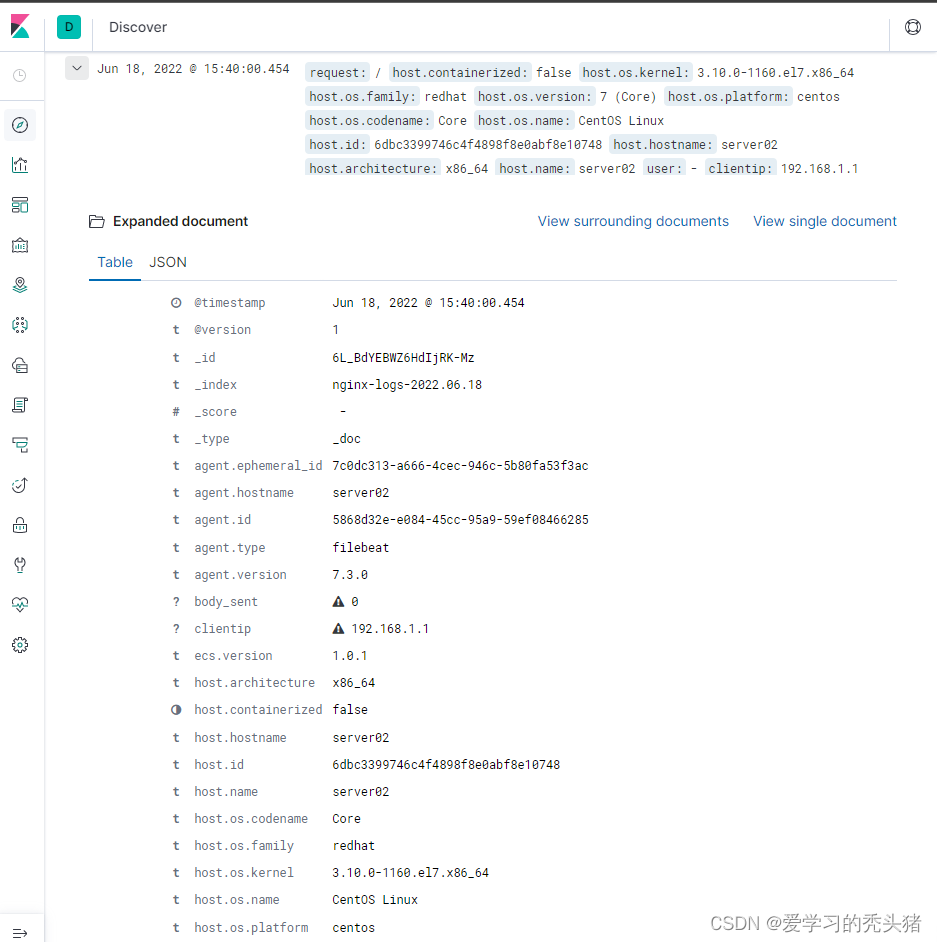
Task: Click View surrounding documents link
Action: [633, 221]
